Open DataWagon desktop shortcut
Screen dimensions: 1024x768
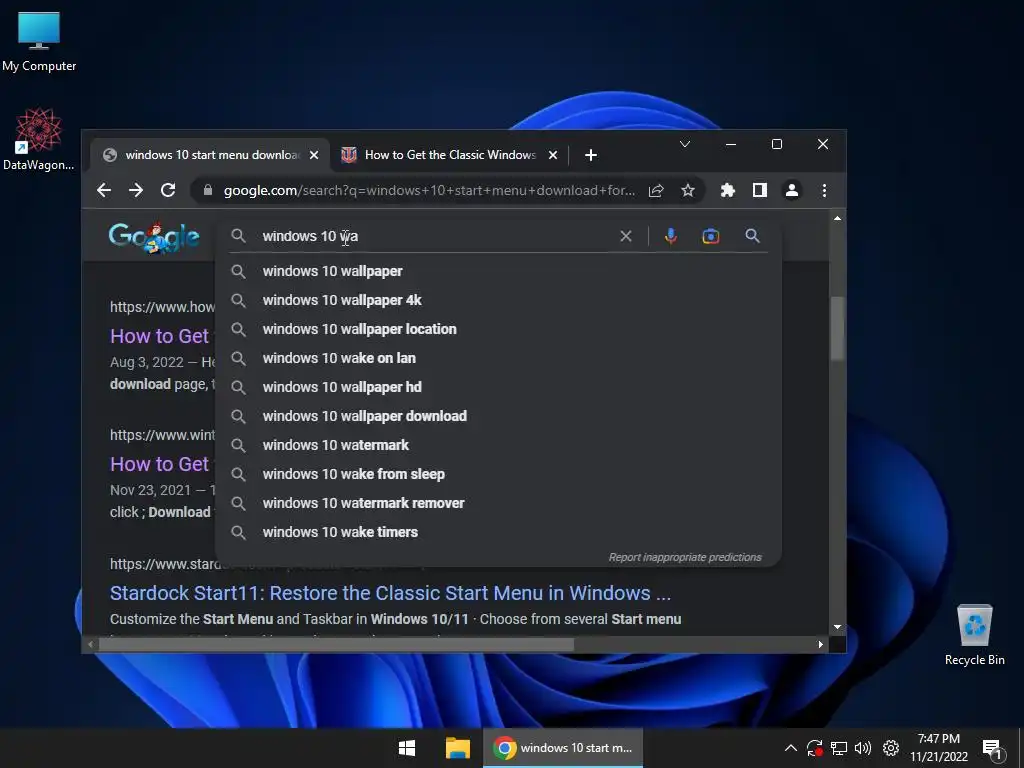click(39, 140)
